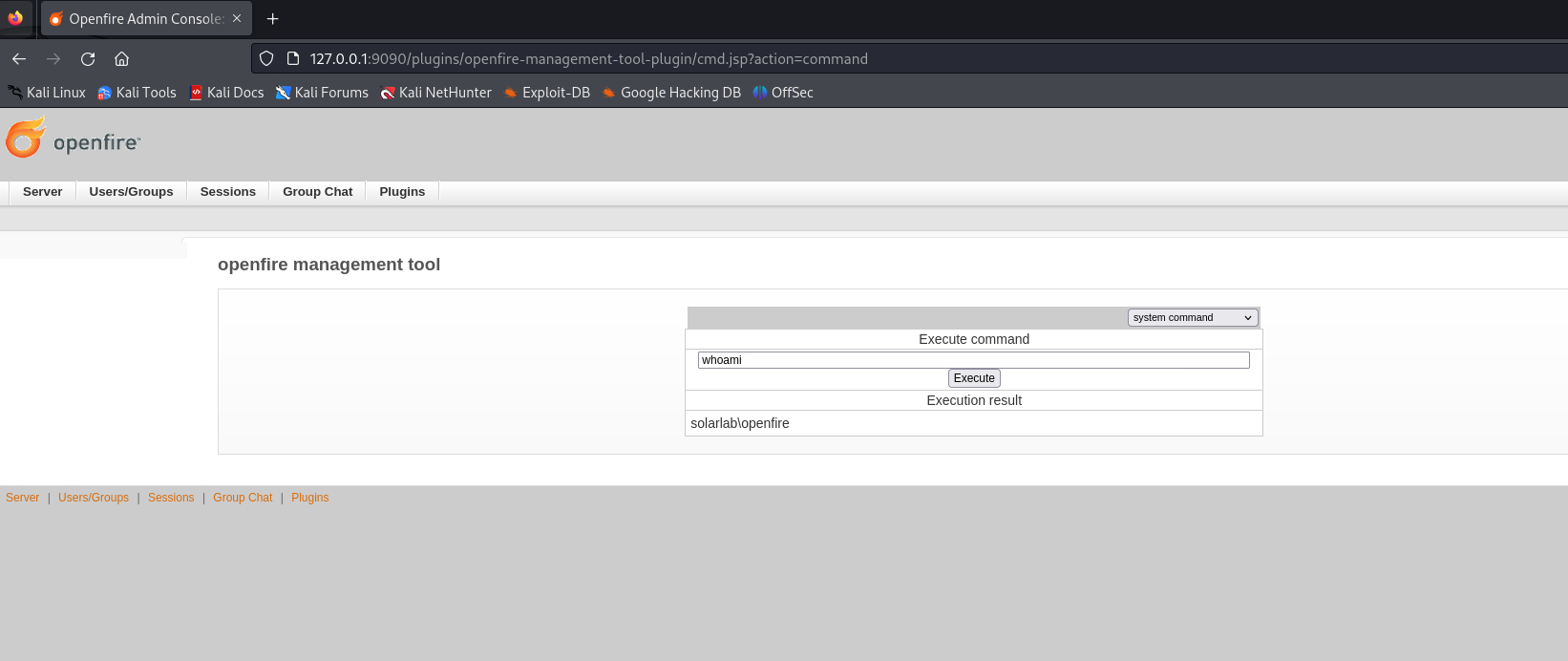Click the footer Plugins link
Image resolution: width=1568 pixels, height=661 pixels.
tap(310, 498)
